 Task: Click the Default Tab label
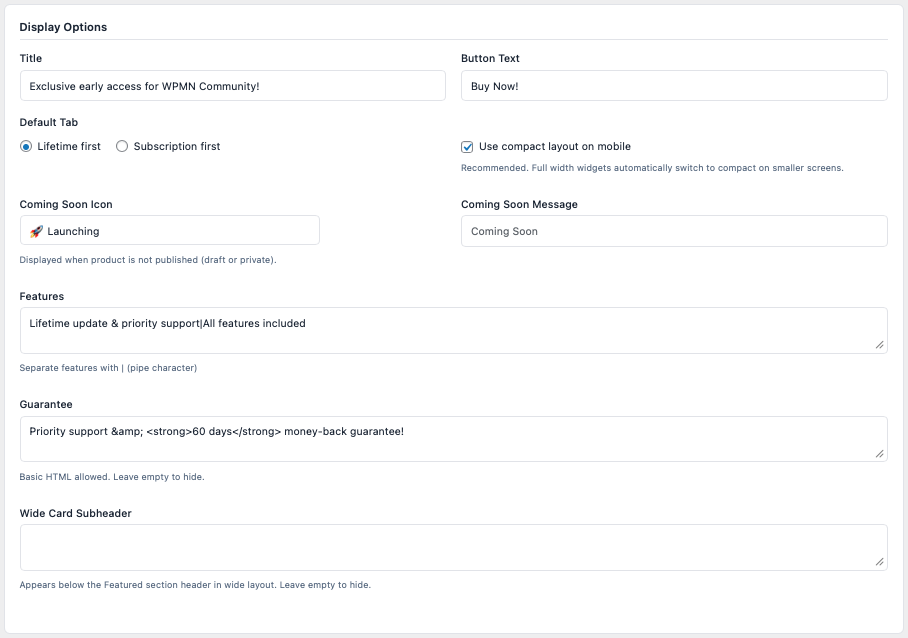coord(49,122)
